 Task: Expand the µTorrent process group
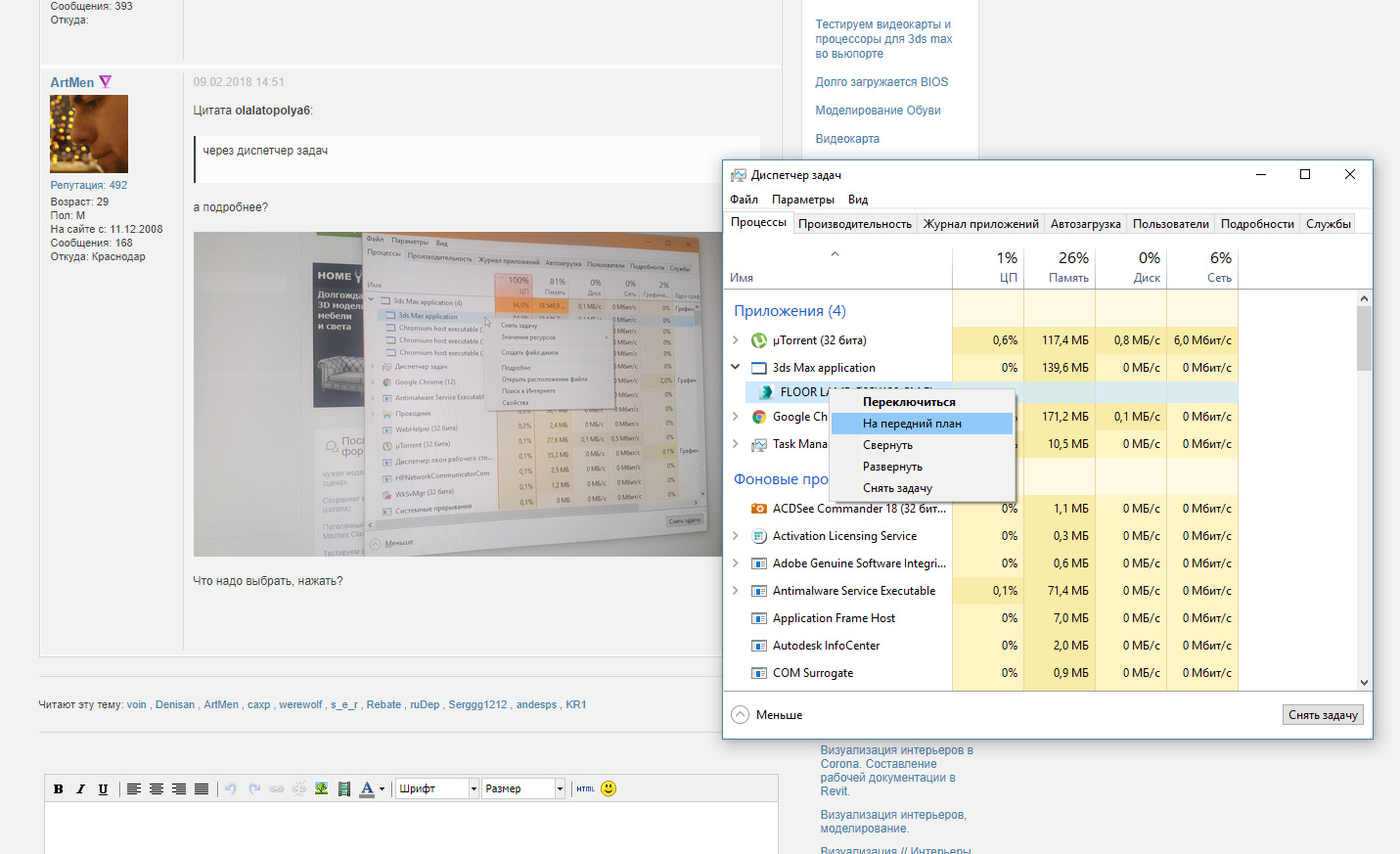click(x=736, y=340)
